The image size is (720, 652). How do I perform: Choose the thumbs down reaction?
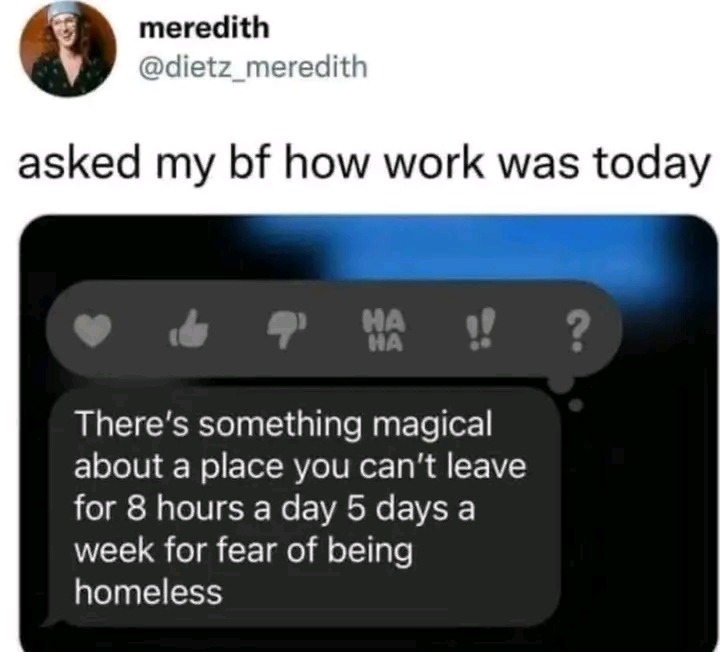coord(287,329)
